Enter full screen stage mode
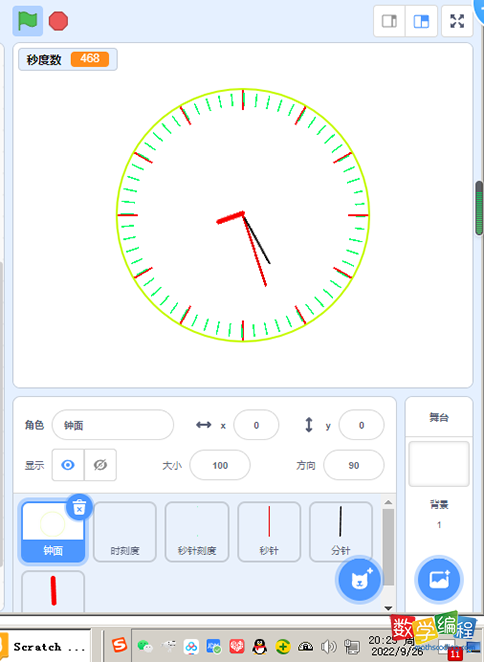This screenshot has height=662, width=484. coord(457,21)
